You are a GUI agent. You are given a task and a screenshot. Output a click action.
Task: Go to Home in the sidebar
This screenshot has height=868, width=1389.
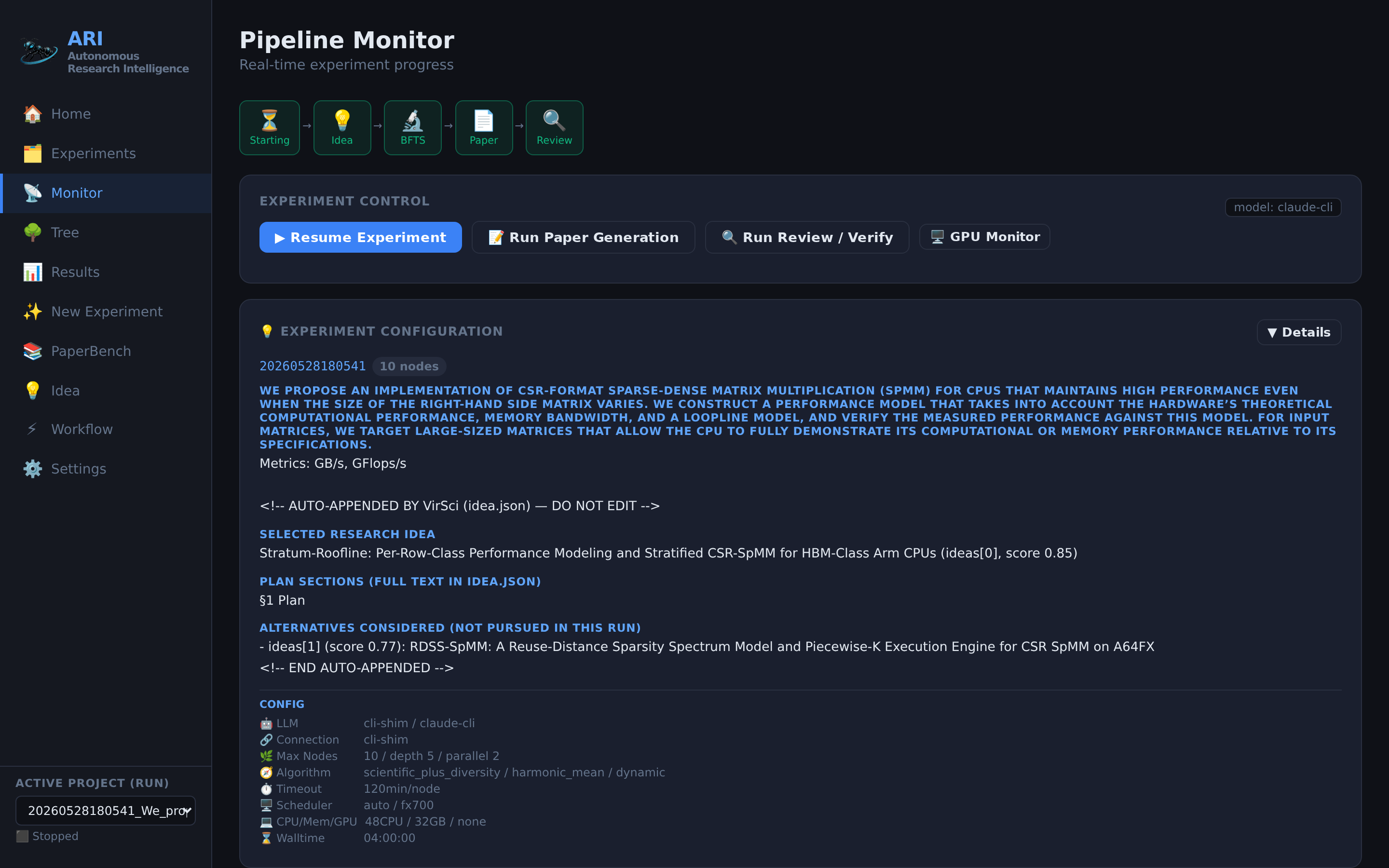(107, 114)
